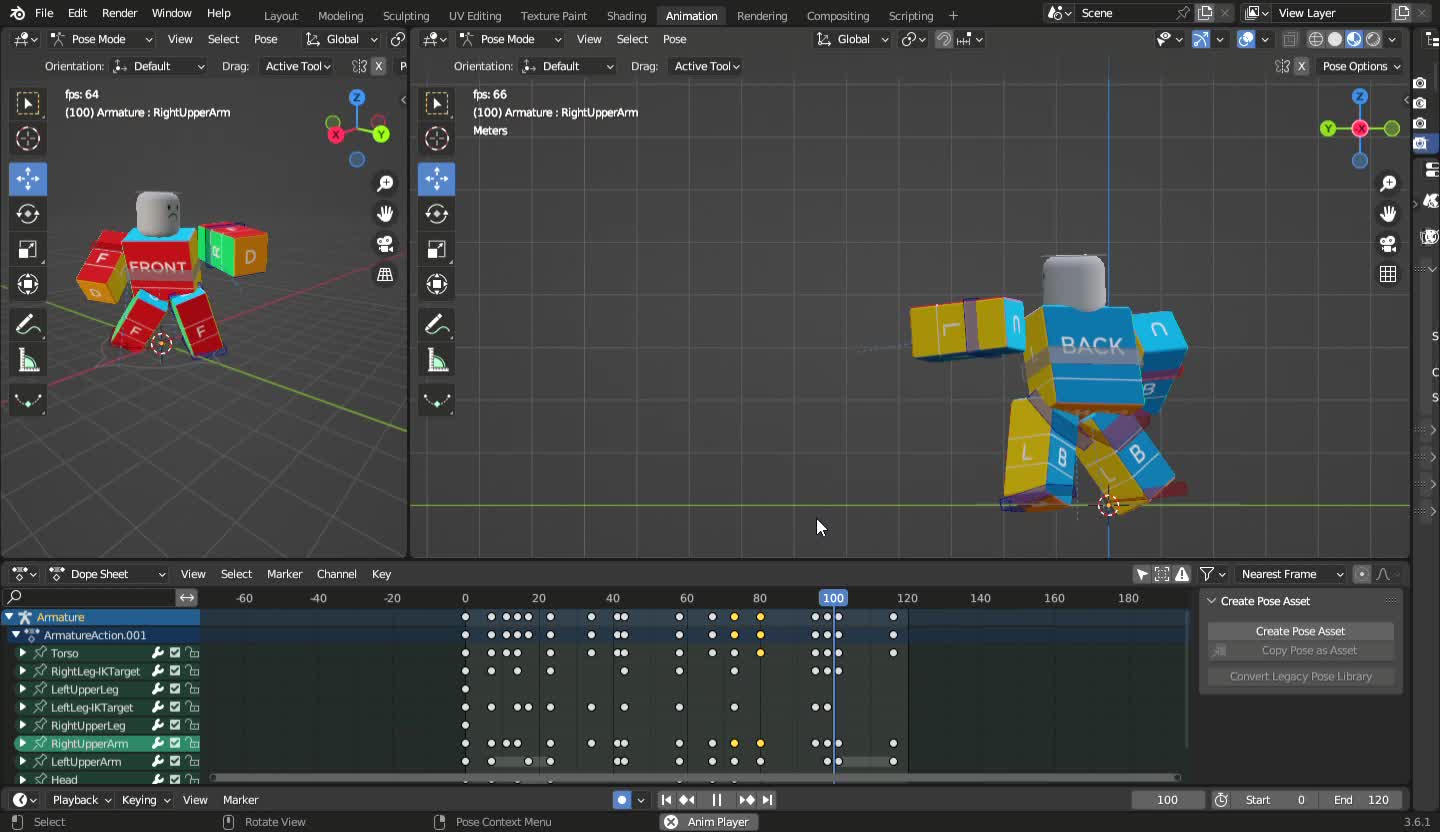
Task: Toggle X-axis mirror in right viewport header
Action: click(x=1301, y=66)
